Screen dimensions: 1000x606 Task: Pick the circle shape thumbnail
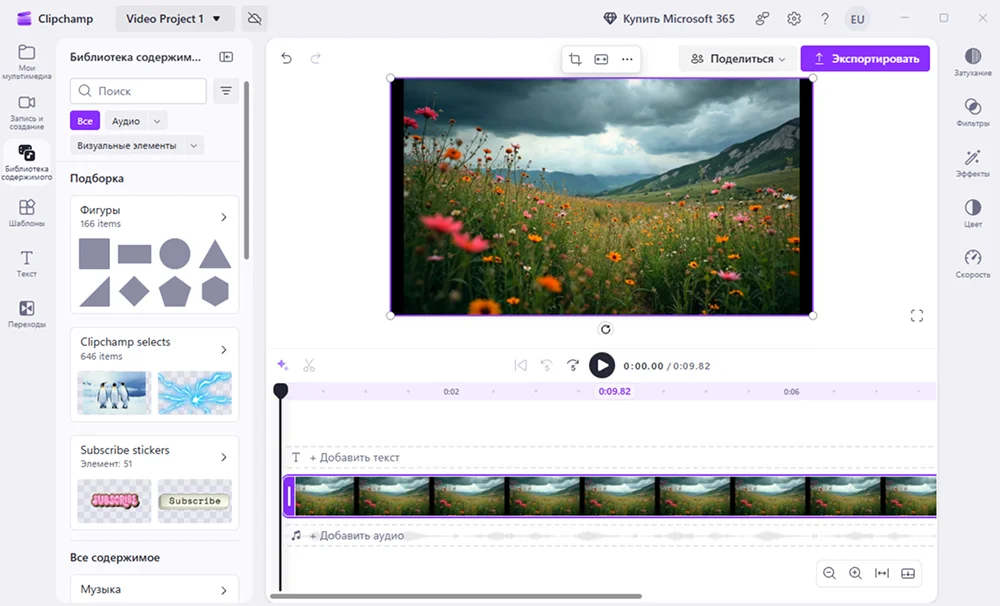tap(175, 253)
